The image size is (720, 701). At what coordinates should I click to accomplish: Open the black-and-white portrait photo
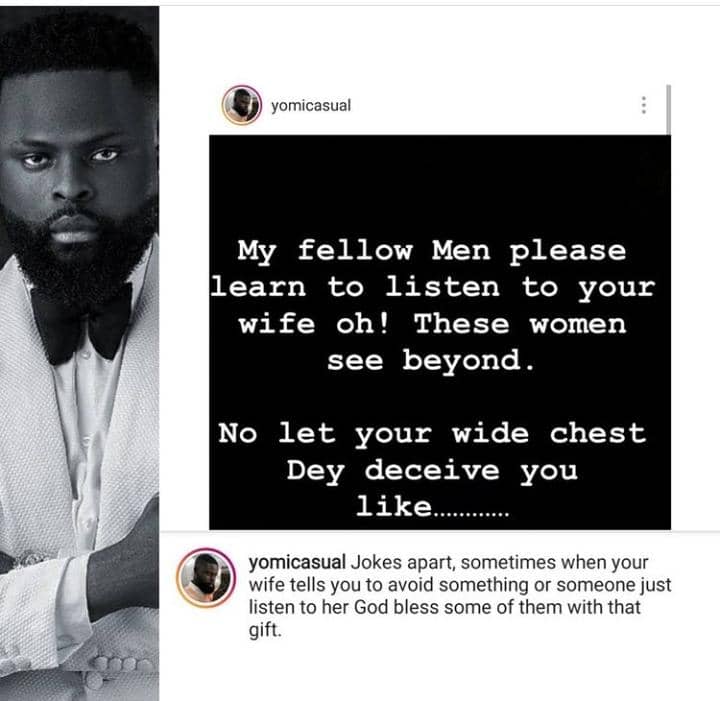click(x=79, y=353)
